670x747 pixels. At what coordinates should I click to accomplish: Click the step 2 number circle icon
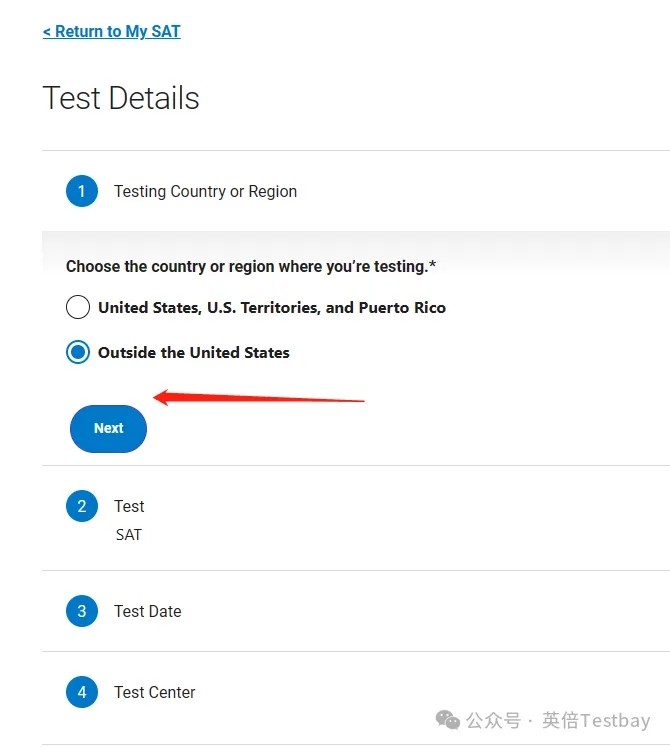82,506
